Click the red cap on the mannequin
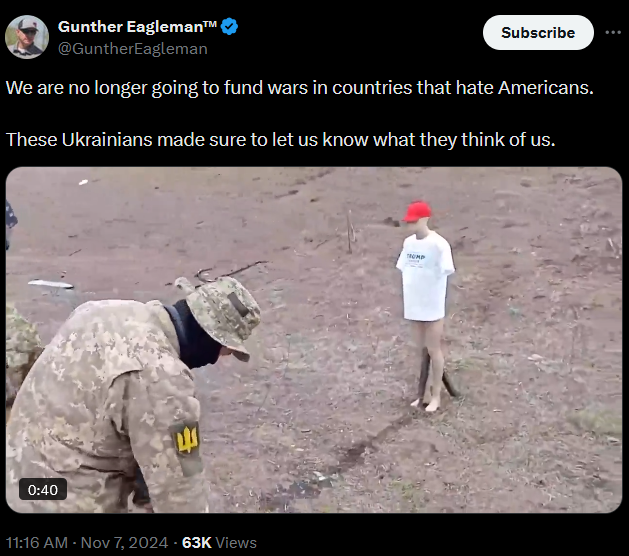 click(417, 211)
